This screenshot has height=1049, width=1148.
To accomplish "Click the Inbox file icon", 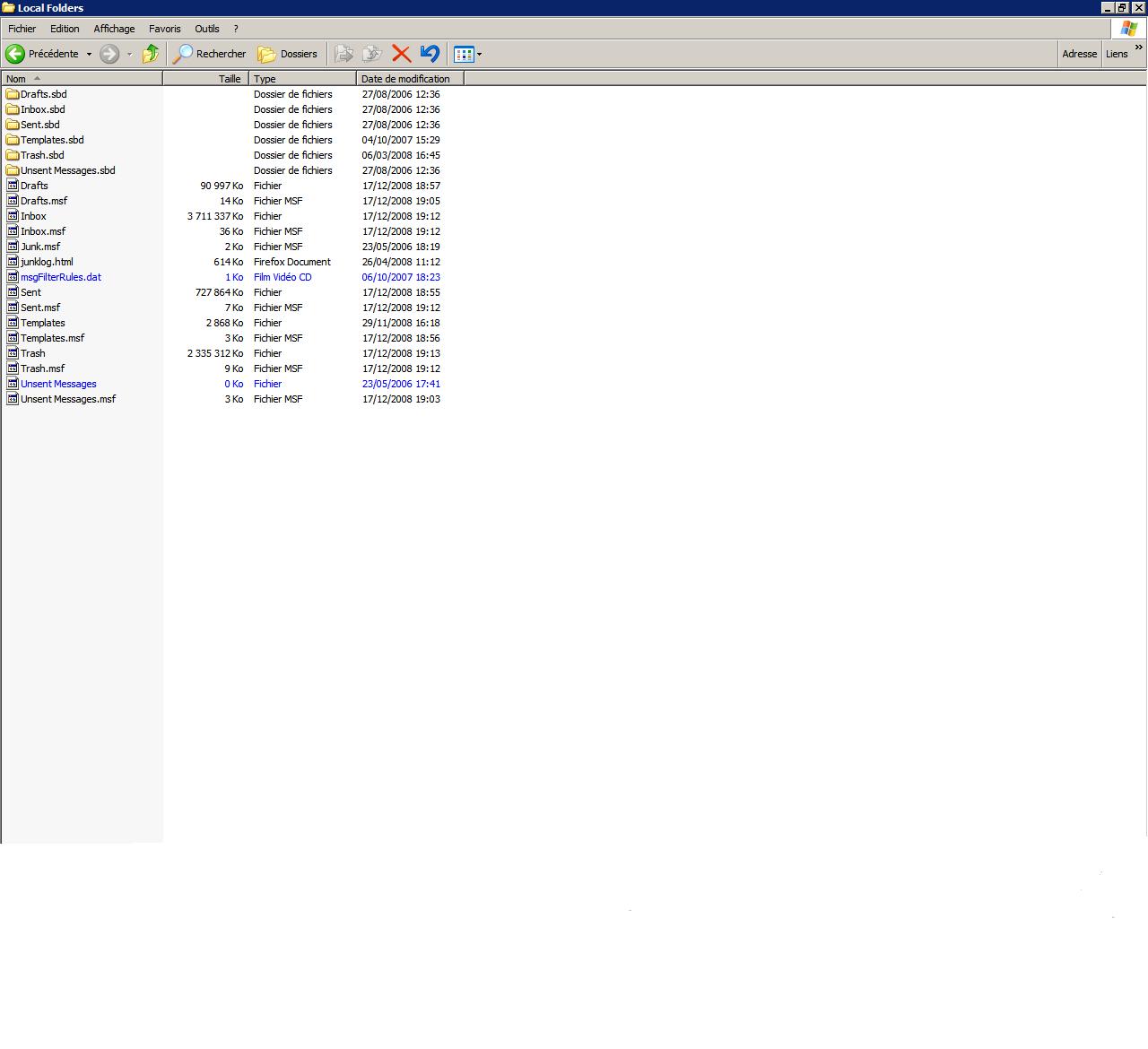I will click(13, 216).
